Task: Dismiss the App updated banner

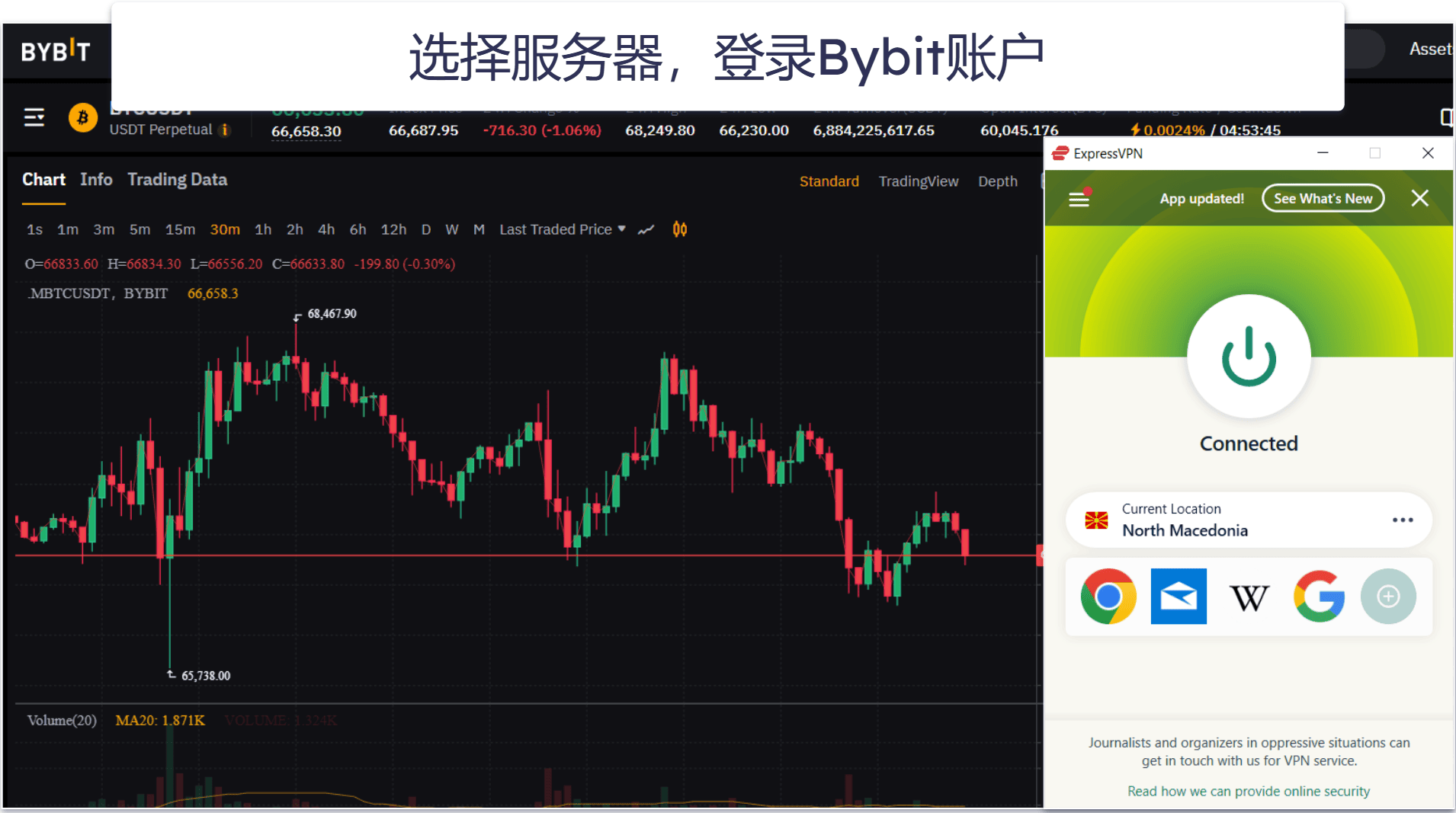Action: (1419, 198)
